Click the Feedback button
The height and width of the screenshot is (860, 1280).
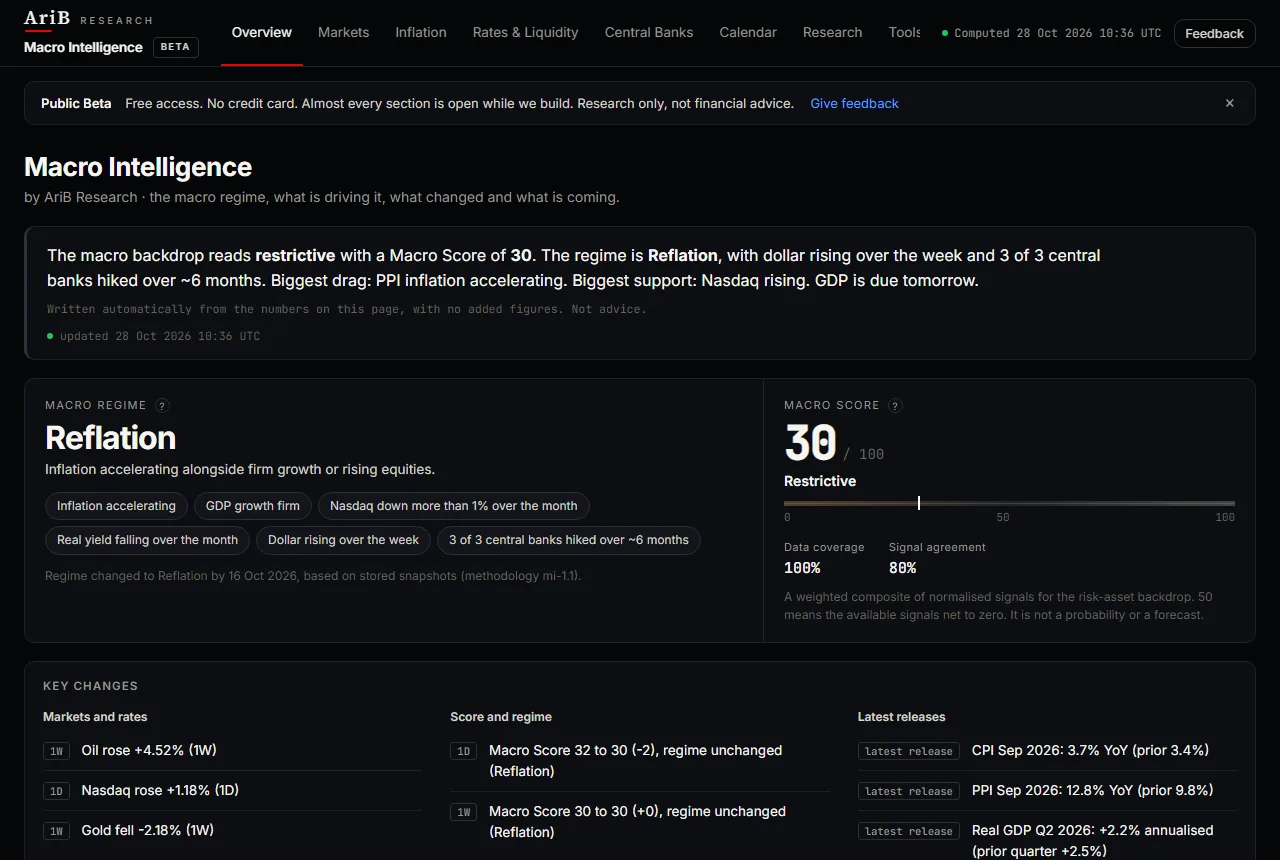click(x=1215, y=33)
